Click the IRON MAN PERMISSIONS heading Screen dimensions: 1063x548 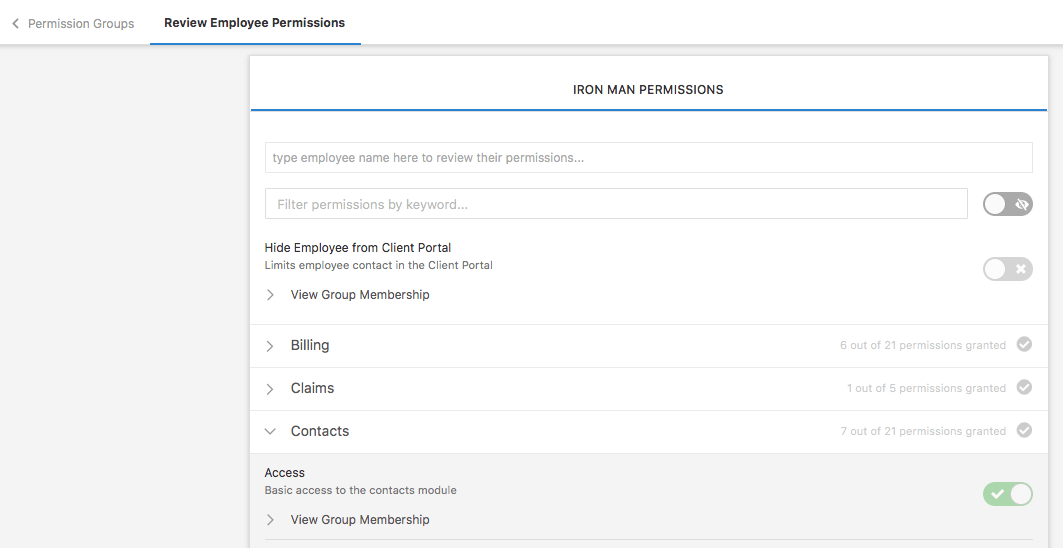point(648,90)
